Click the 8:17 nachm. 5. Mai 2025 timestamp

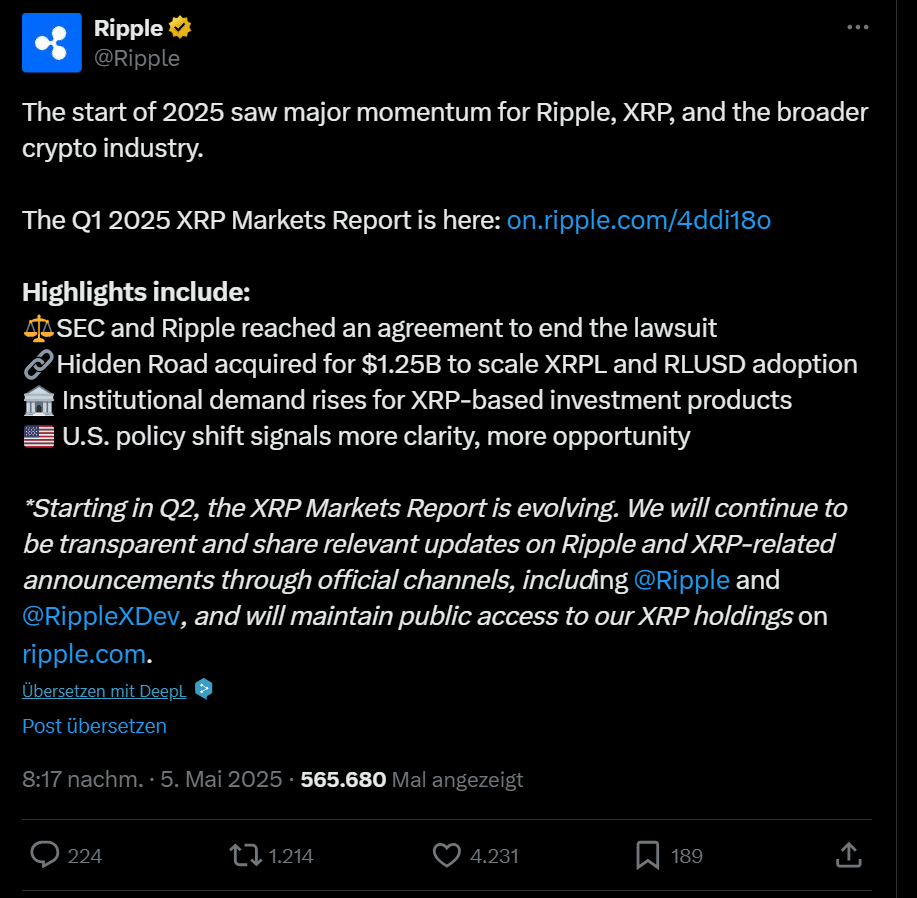[x=152, y=779]
